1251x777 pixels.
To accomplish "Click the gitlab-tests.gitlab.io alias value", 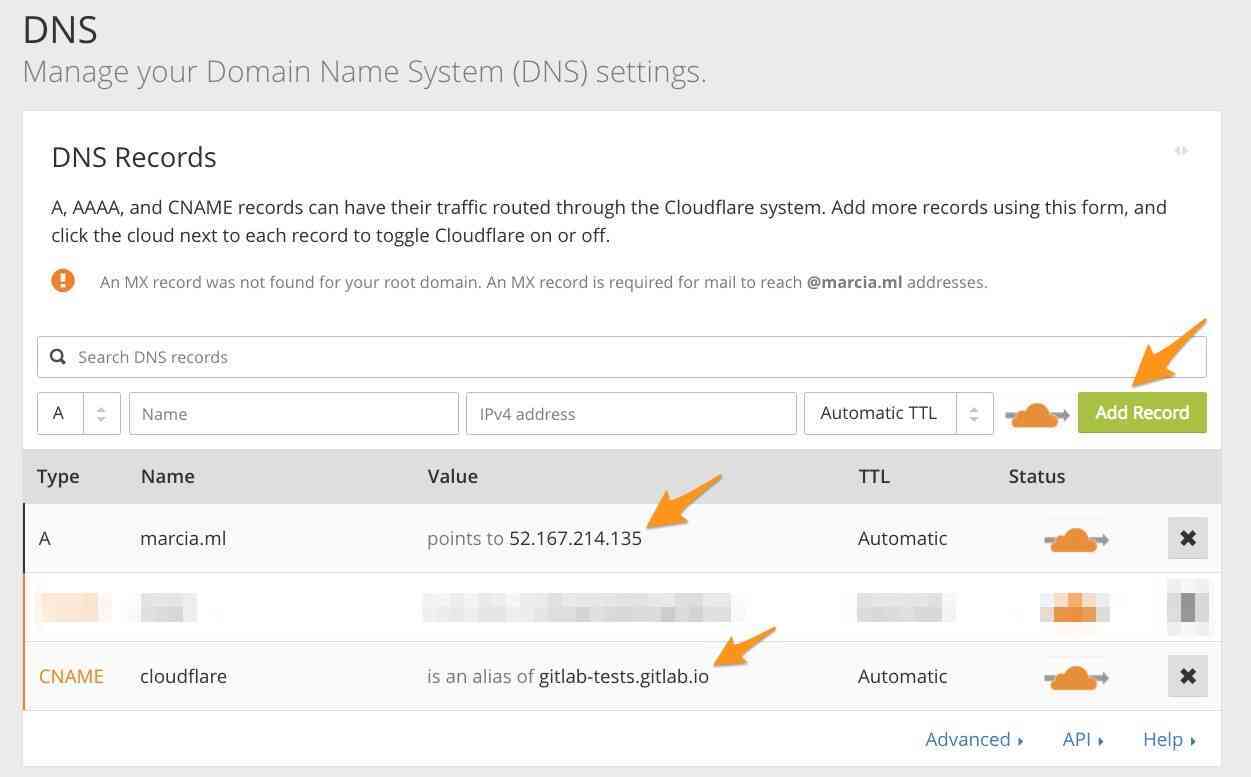I will [624, 676].
